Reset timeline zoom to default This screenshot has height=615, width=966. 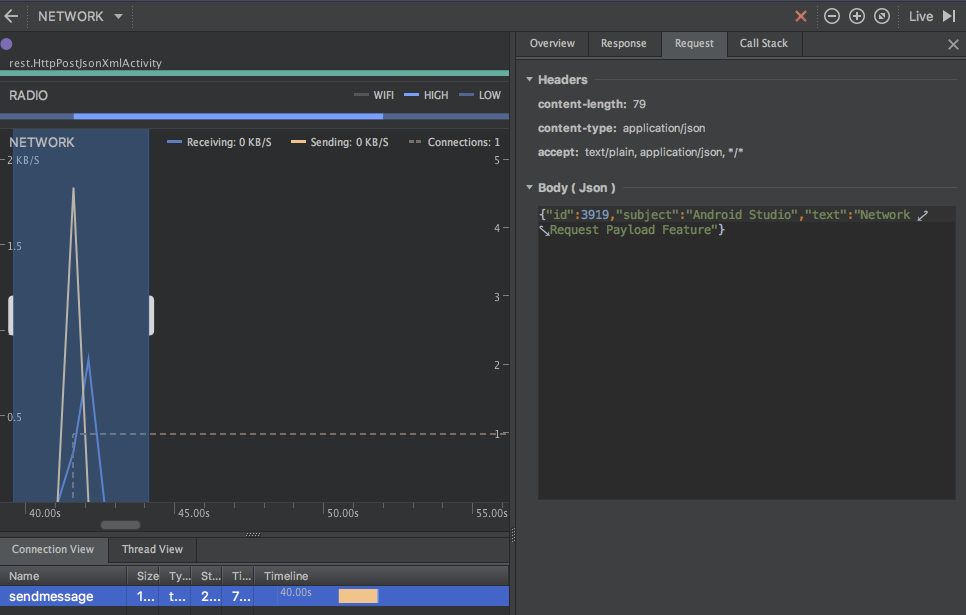coord(881,16)
